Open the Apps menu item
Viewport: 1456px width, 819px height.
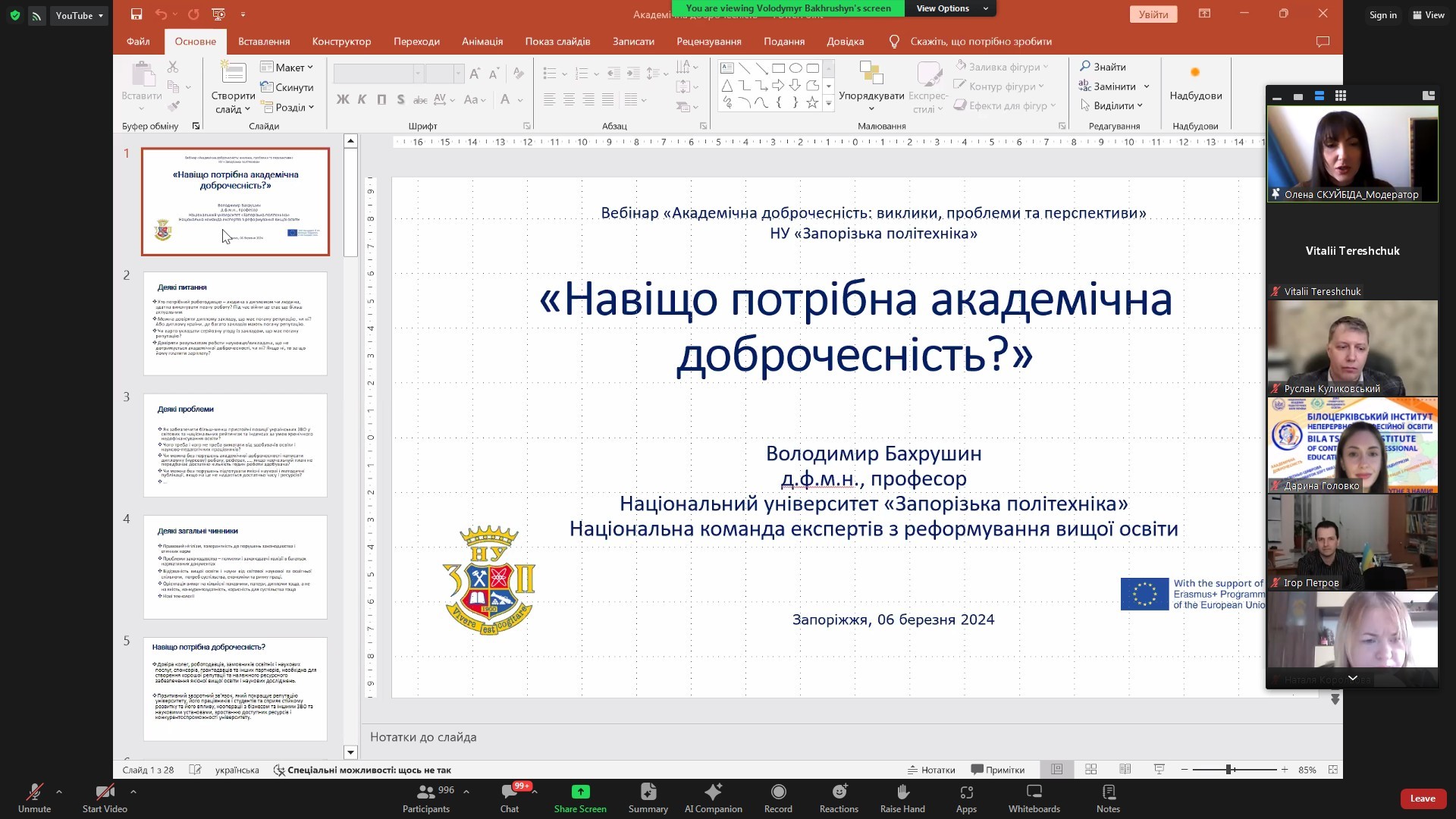(x=966, y=792)
